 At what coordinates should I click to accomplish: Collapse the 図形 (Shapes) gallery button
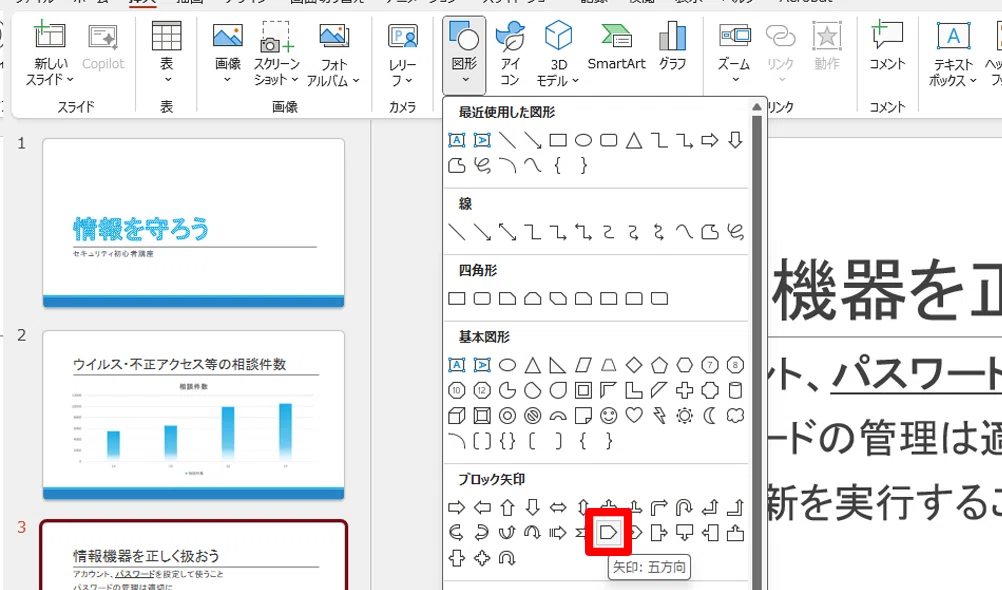point(464,54)
